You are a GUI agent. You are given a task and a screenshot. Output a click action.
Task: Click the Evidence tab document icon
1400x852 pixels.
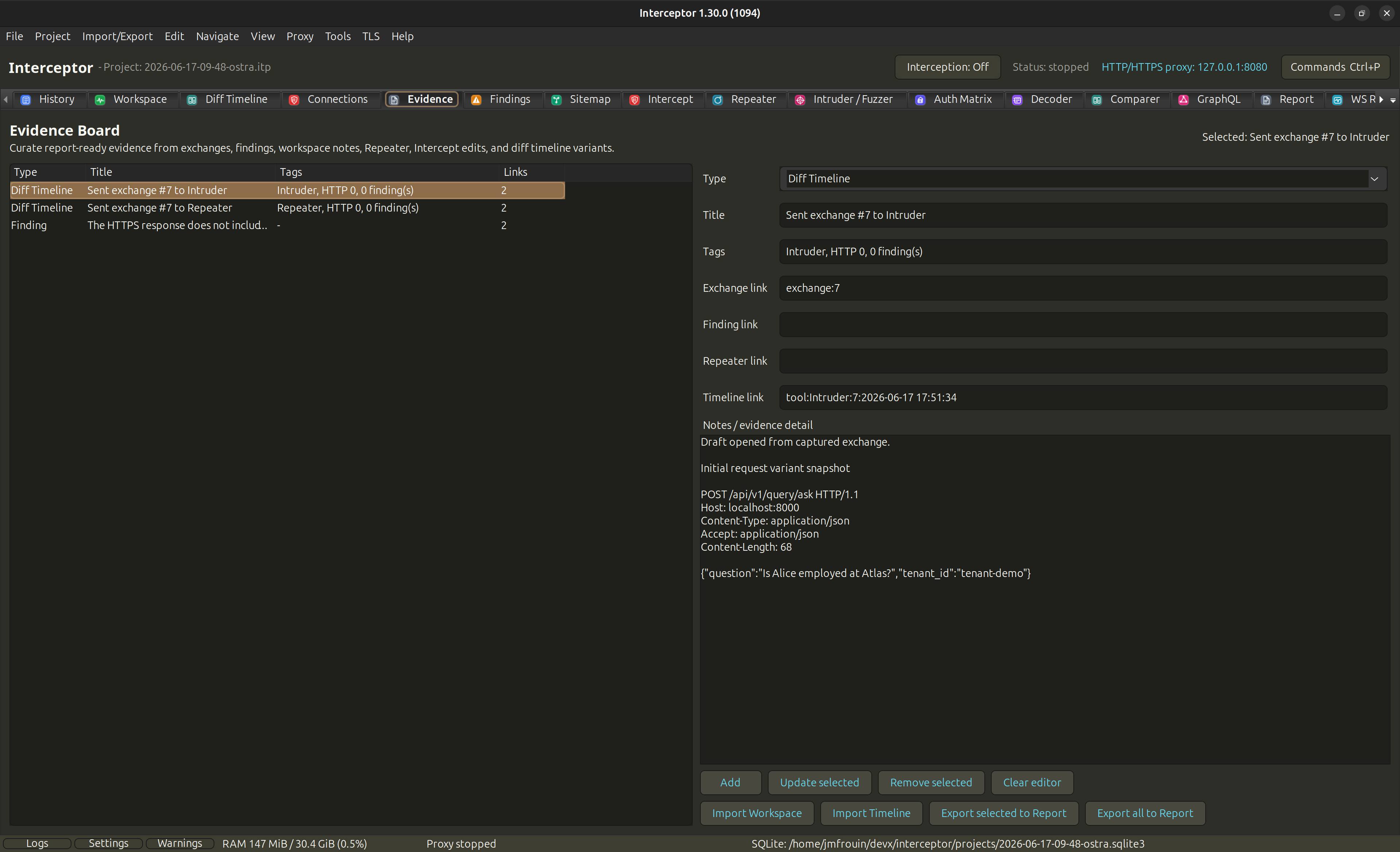(394, 100)
